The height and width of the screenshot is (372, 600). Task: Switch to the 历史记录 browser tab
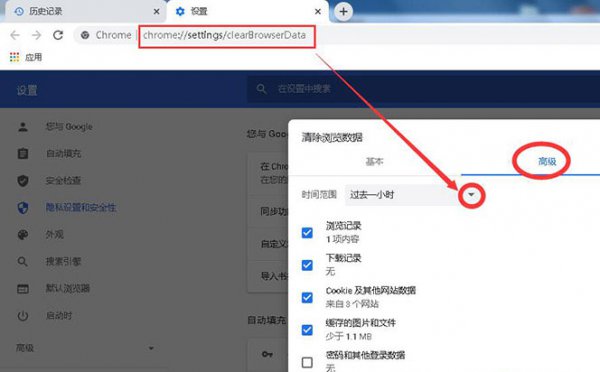[86, 11]
